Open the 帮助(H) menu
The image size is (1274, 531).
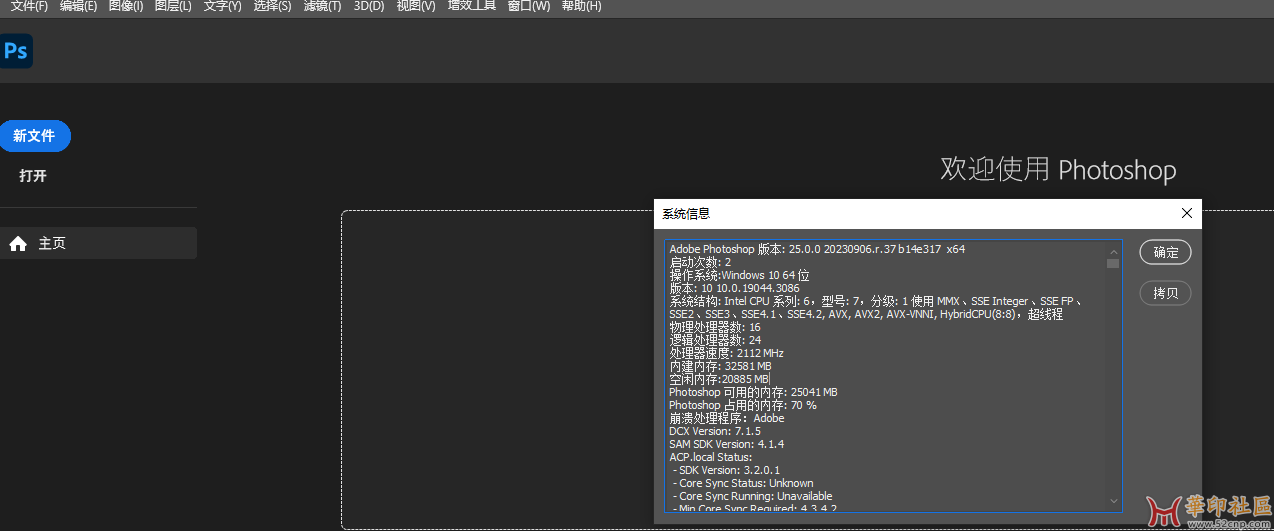(581, 6)
